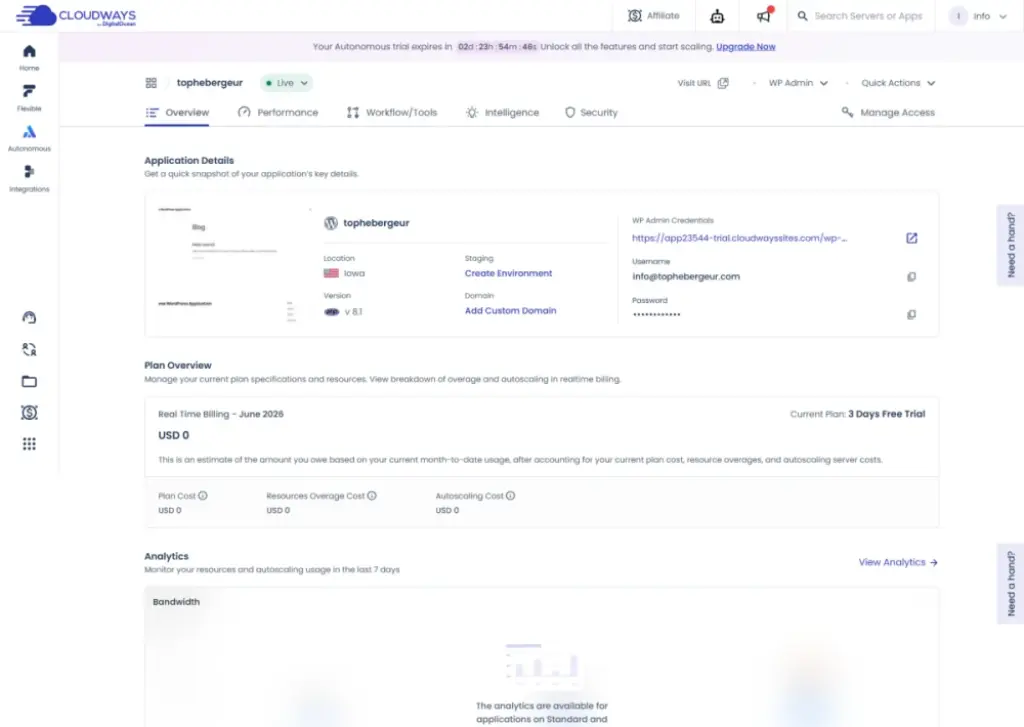Open the Quick Actions dropdown

point(898,83)
